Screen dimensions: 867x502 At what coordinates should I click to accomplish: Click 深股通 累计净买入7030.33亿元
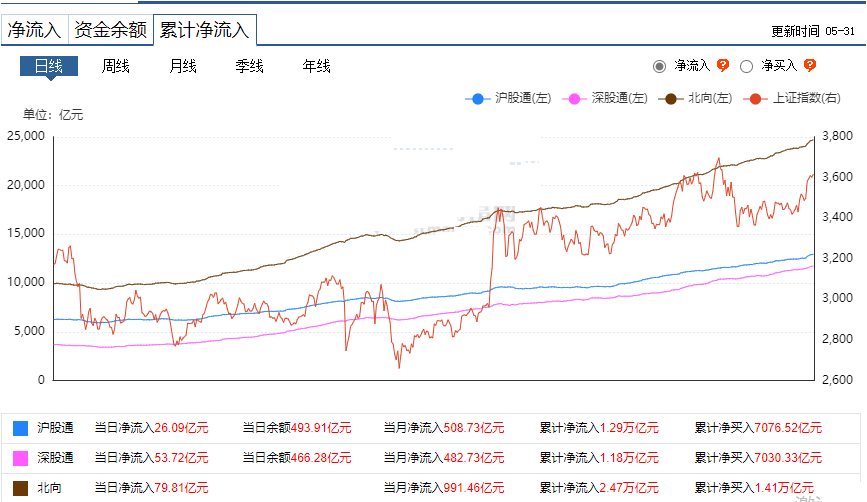[x=758, y=458]
